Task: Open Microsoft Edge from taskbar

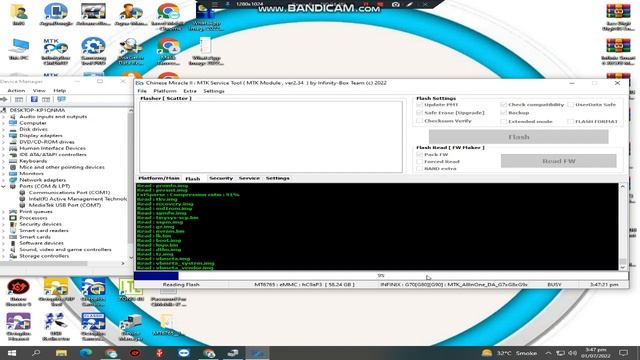Action: (x=86, y=353)
